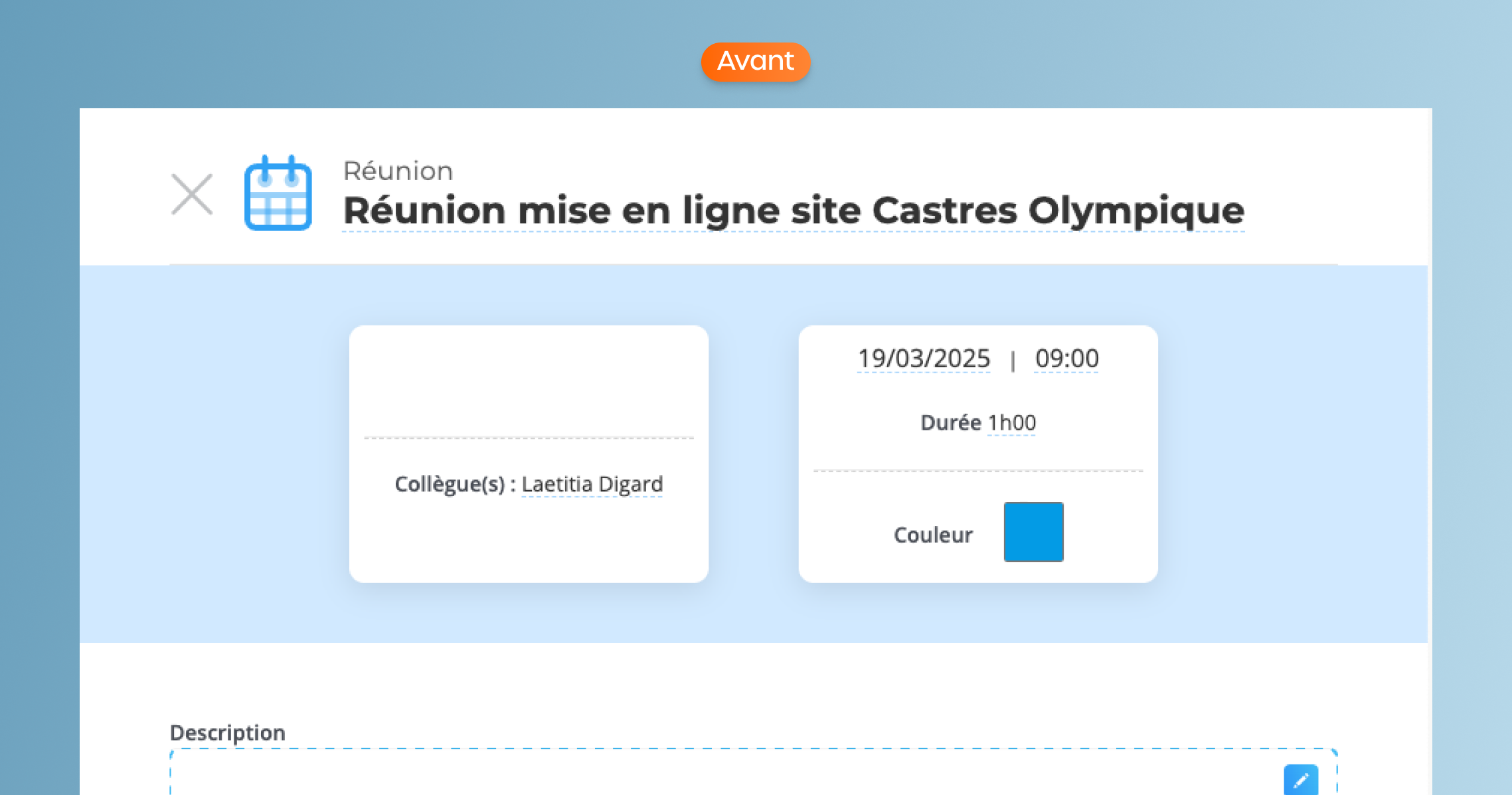The width and height of the screenshot is (1512, 795).
Task: Click the pencil edit icon in Description
Action: coord(1300,780)
